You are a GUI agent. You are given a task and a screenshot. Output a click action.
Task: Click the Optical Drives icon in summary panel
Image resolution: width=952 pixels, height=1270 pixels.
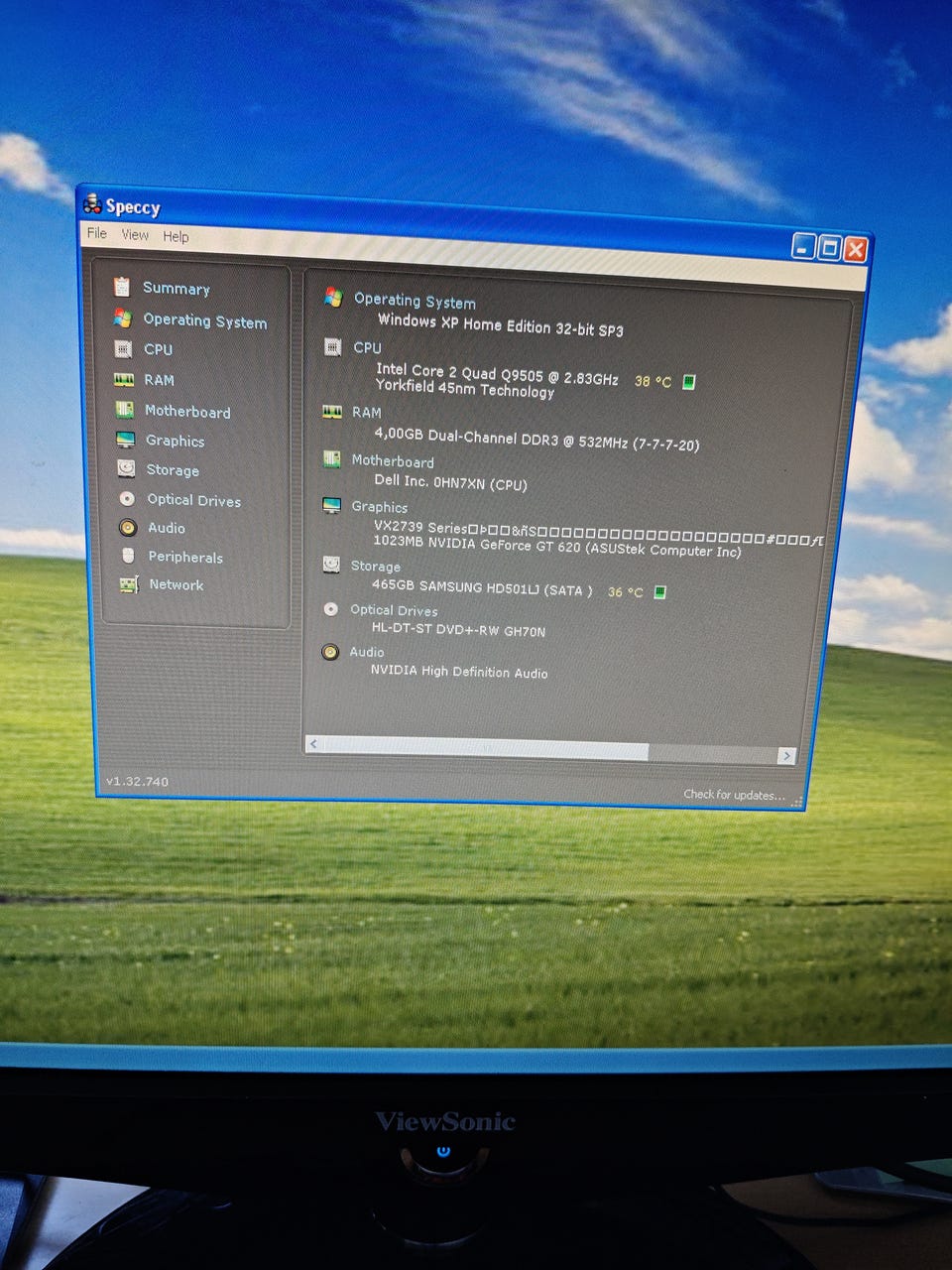click(331, 609)
